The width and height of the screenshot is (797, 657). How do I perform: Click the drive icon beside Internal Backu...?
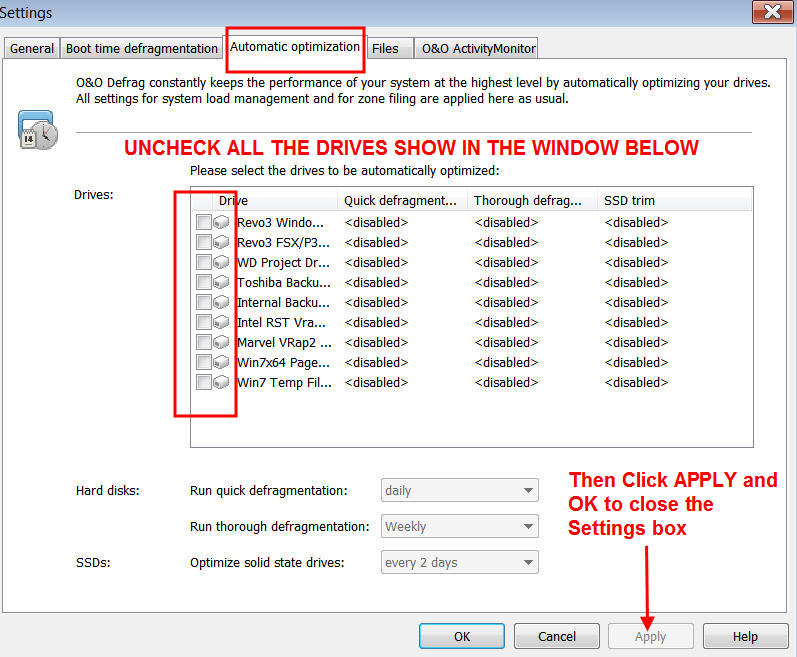(221, 302)
